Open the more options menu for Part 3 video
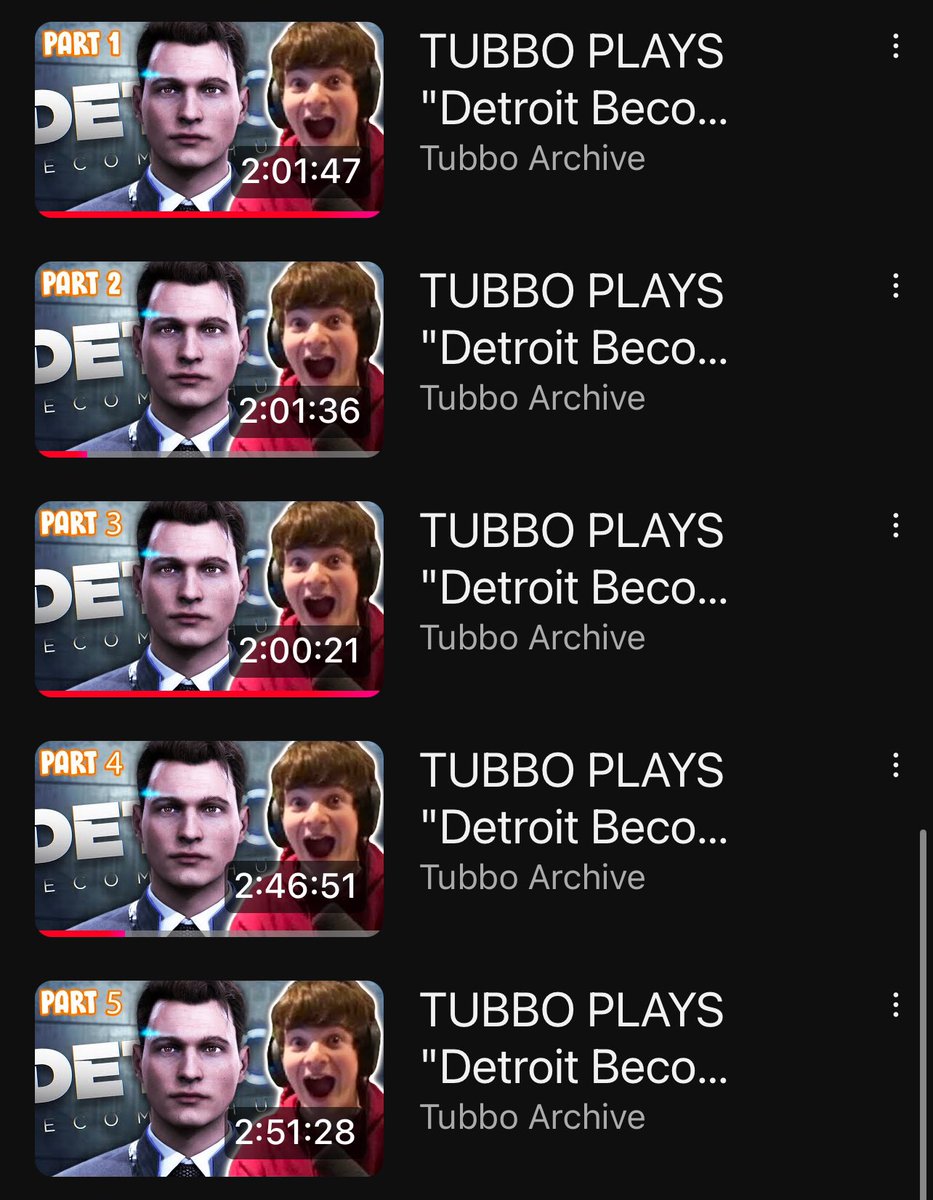The height and width of the screenshot is (1200, 933). tap(895, 526)
